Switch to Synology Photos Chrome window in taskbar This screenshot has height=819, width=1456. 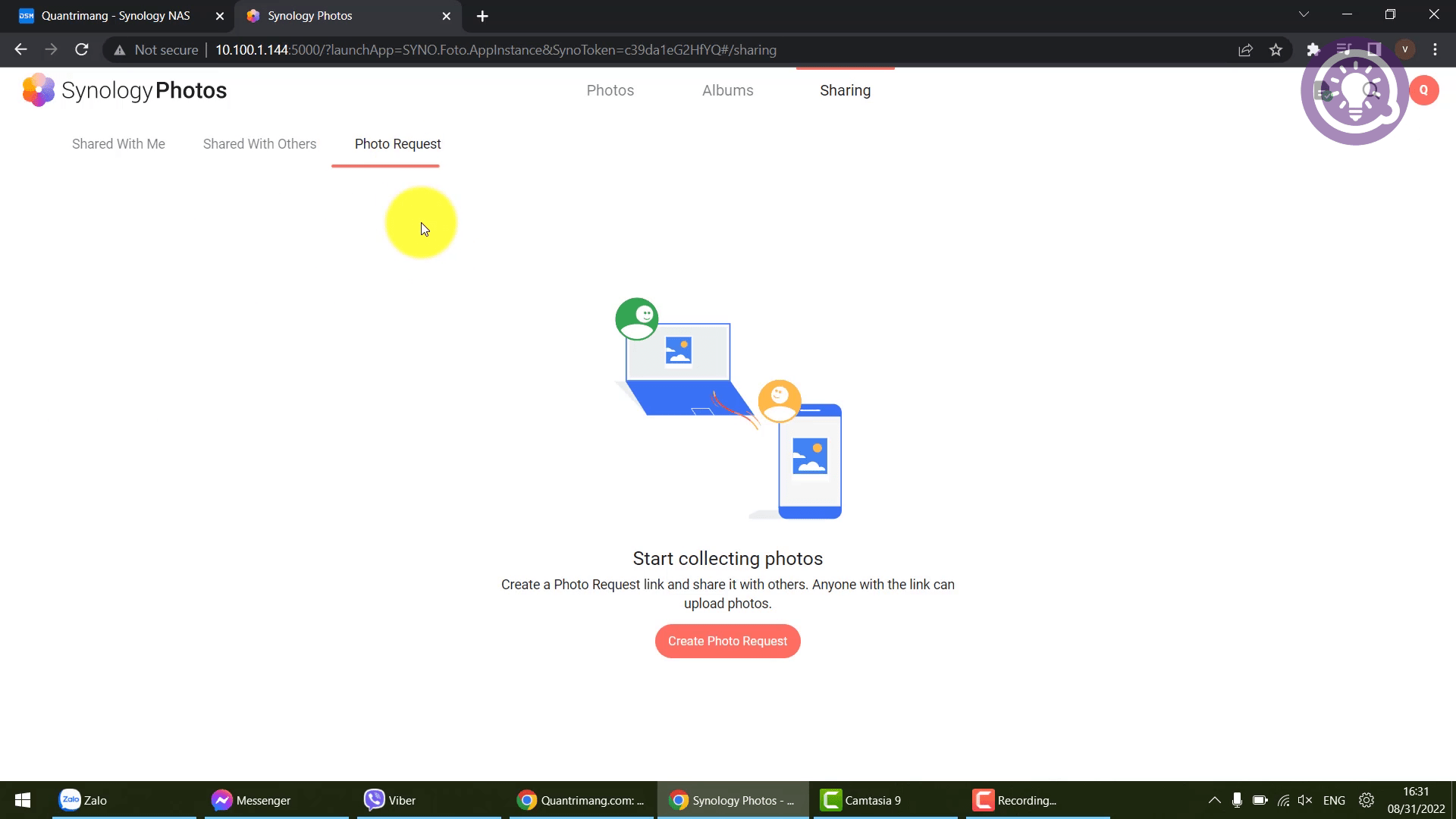click(733, 800)
